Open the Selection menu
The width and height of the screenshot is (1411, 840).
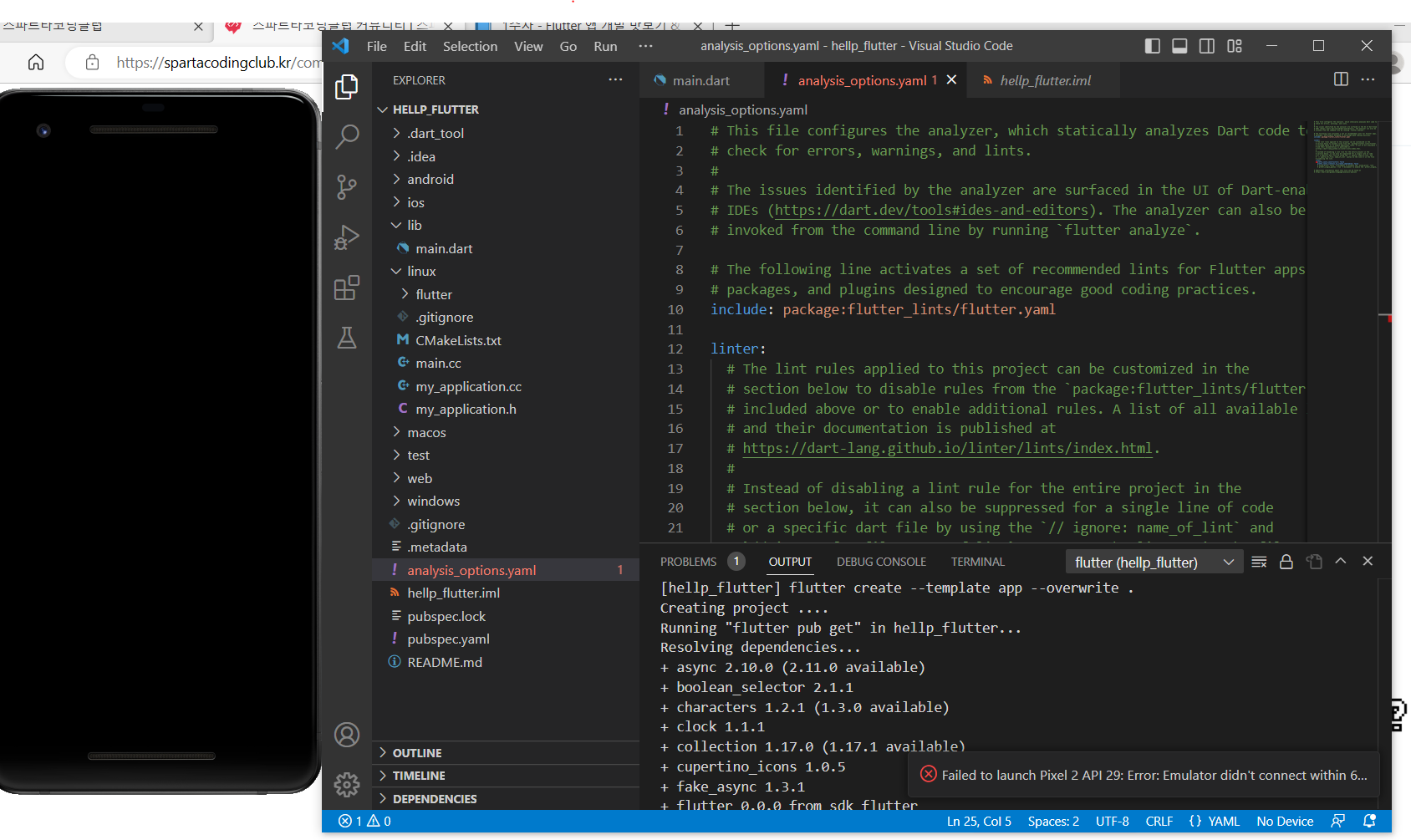(470, 46)
